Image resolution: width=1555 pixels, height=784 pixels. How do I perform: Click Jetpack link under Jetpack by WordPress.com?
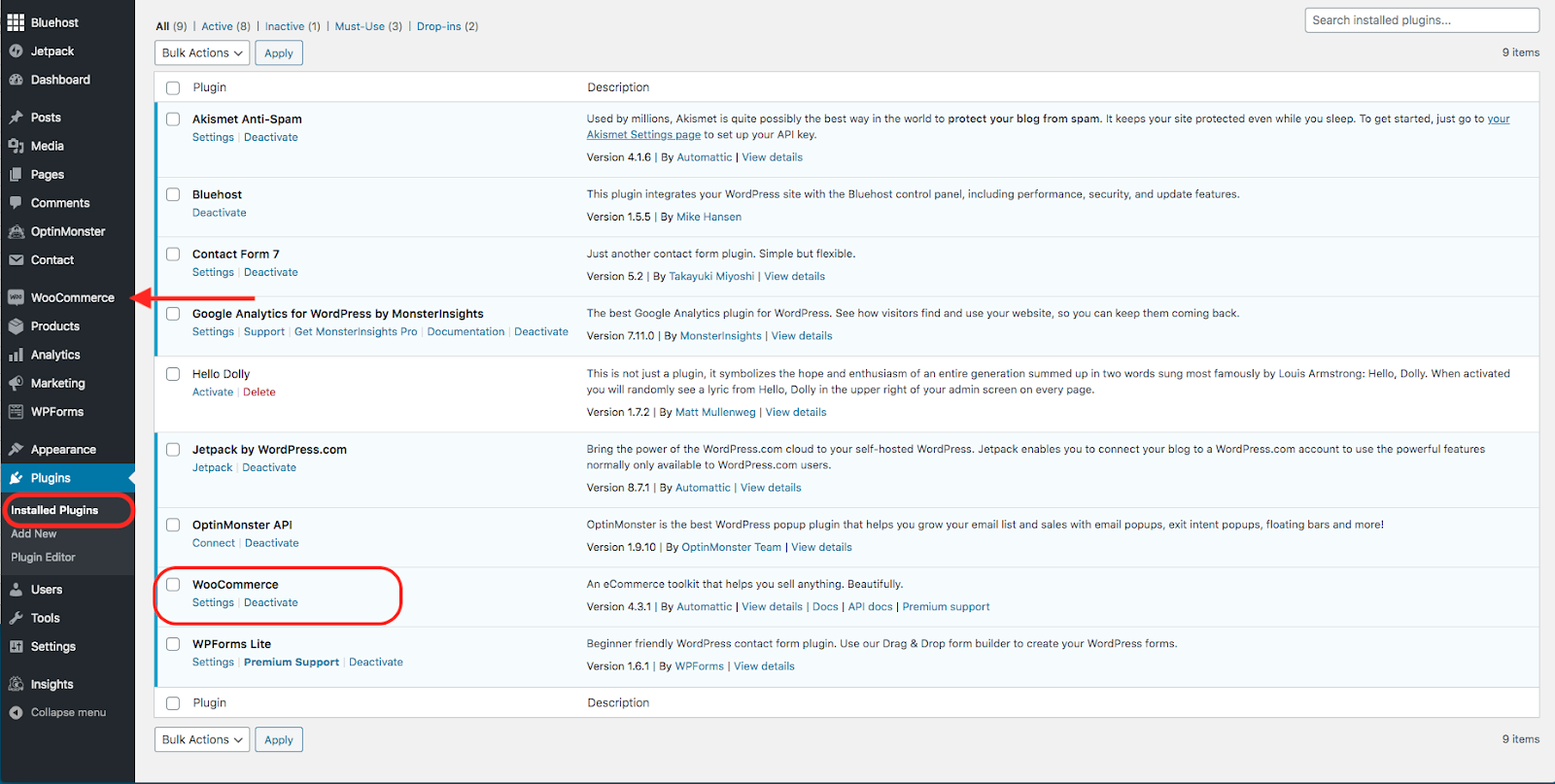[213, 468]
